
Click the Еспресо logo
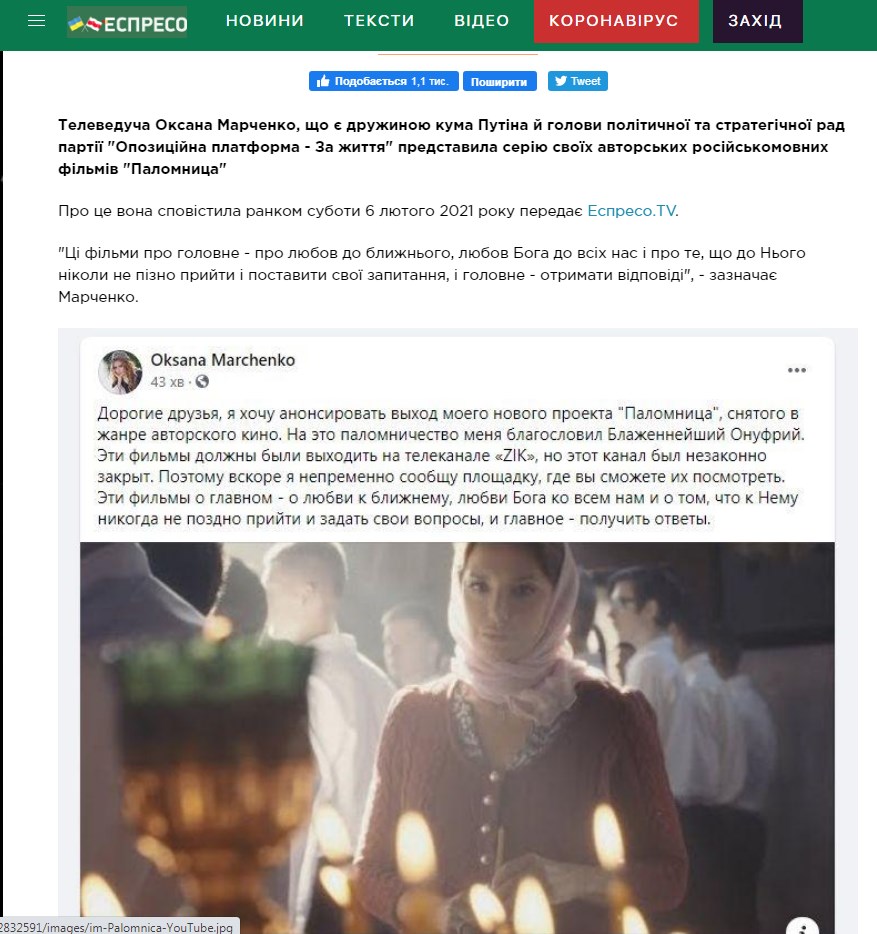tap(127, 22)
